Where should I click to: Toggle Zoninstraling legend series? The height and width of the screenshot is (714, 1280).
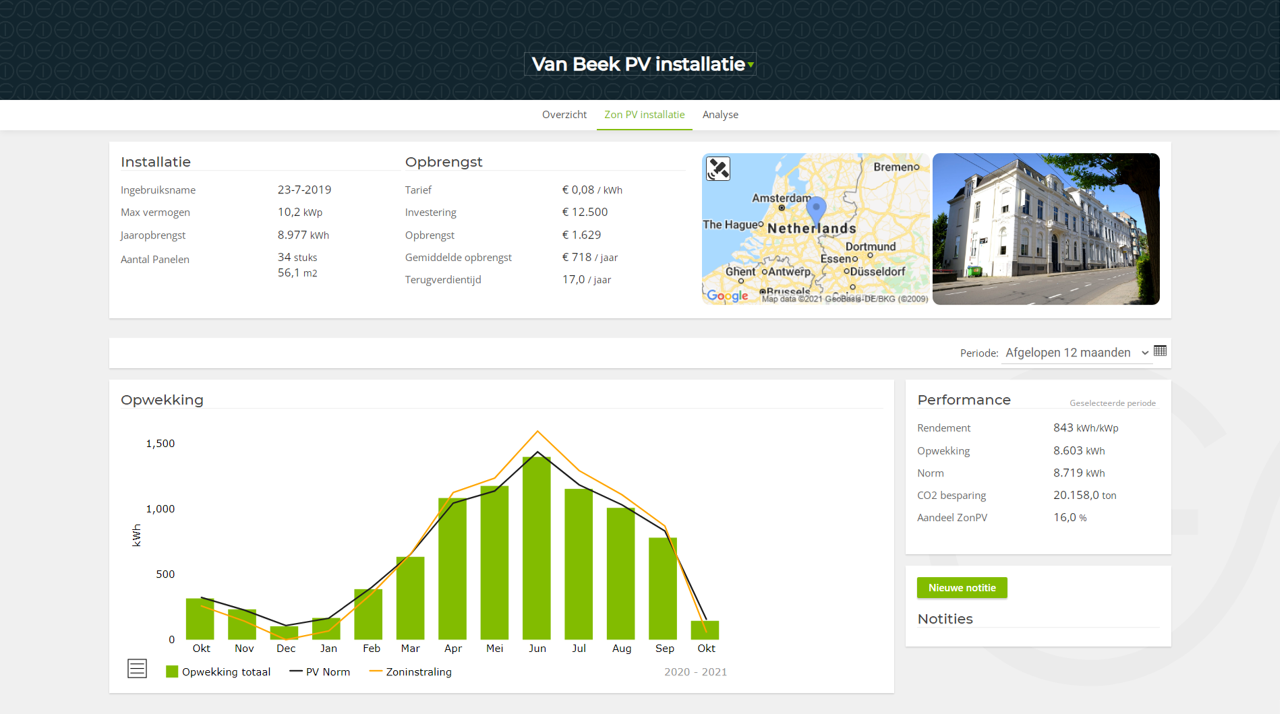(410, 672)
